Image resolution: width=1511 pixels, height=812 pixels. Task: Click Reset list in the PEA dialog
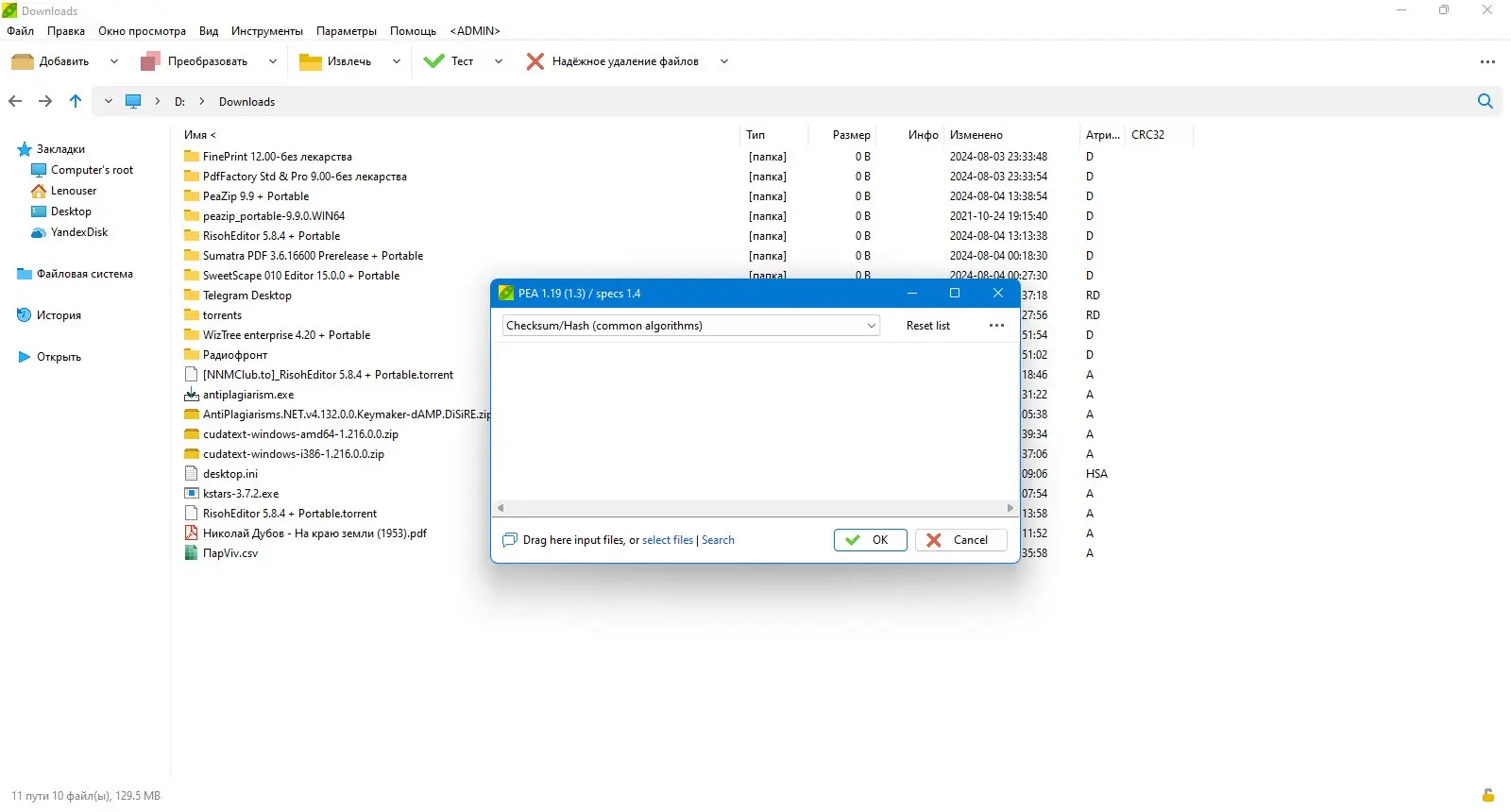click(x=928, y=326)
